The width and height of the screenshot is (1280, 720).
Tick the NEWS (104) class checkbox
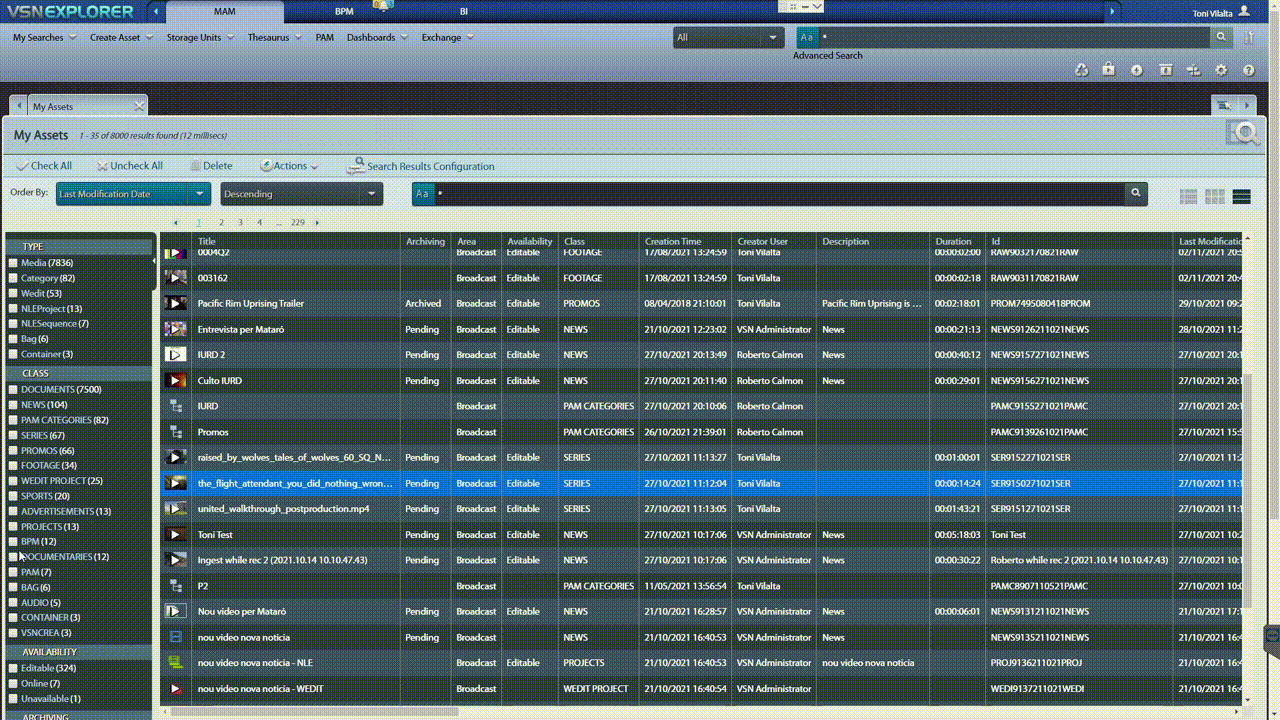coord(13,405)
